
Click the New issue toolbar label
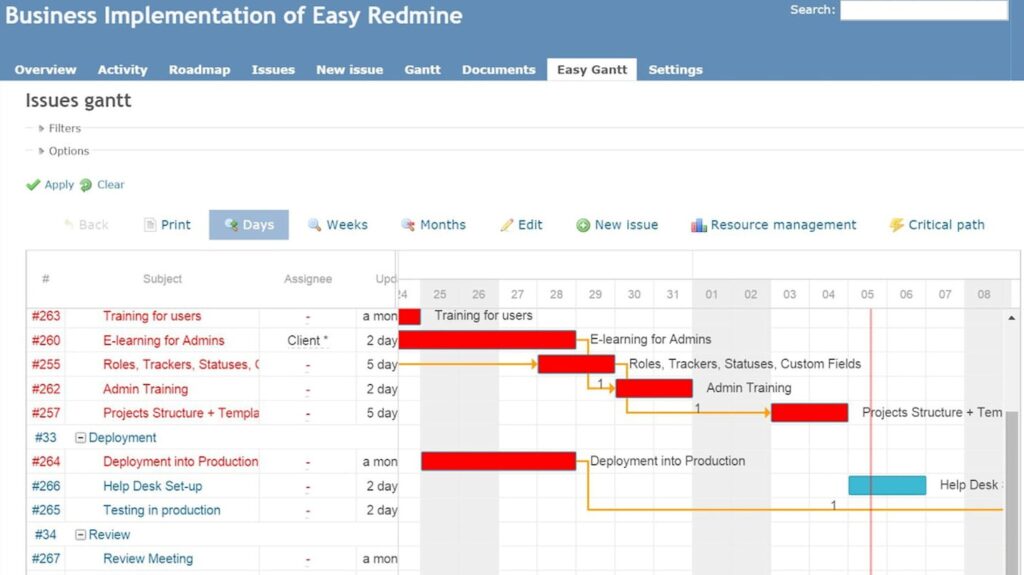626,225
